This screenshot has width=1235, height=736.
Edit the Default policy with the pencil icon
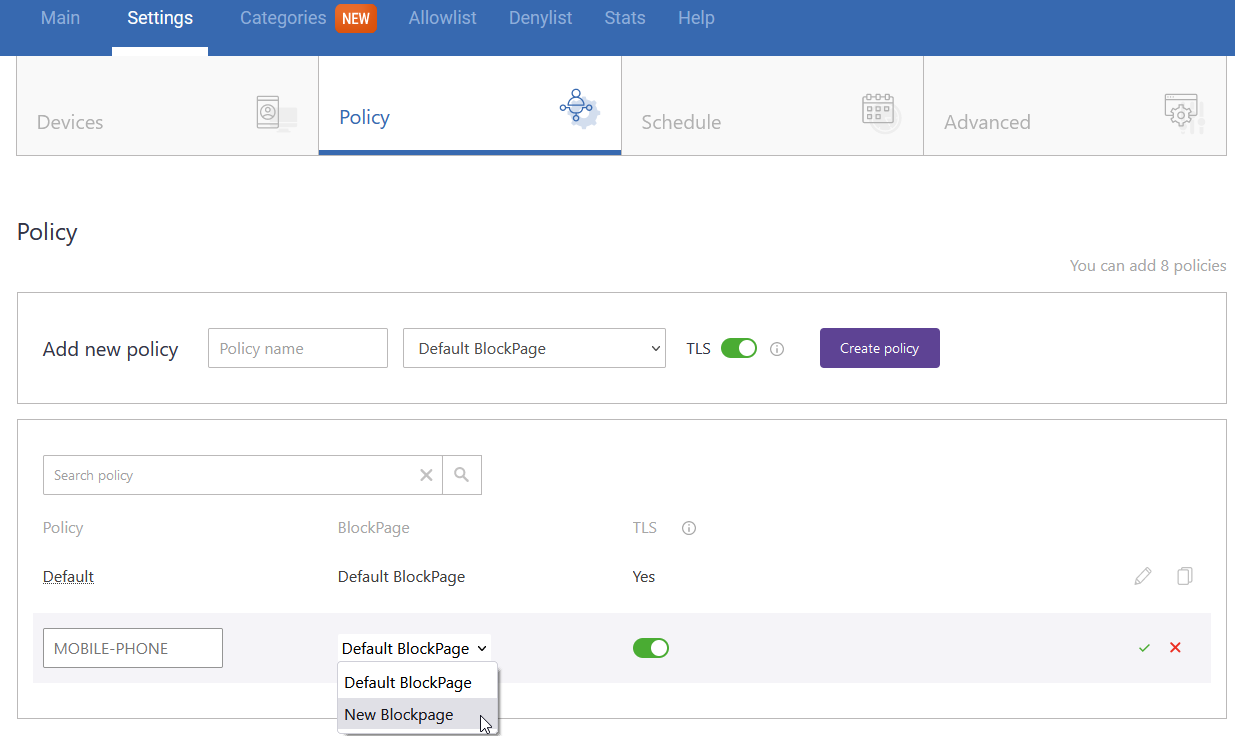1142,576
